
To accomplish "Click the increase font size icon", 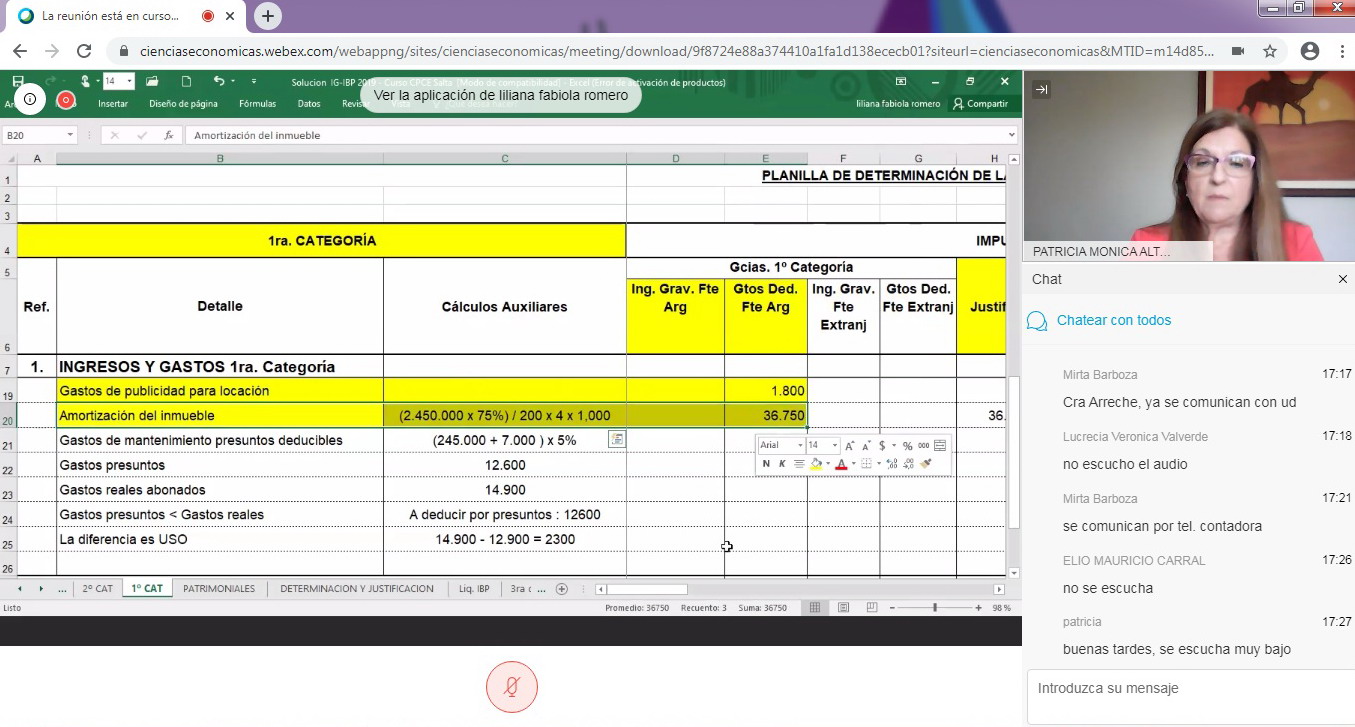I will point(850,446).
